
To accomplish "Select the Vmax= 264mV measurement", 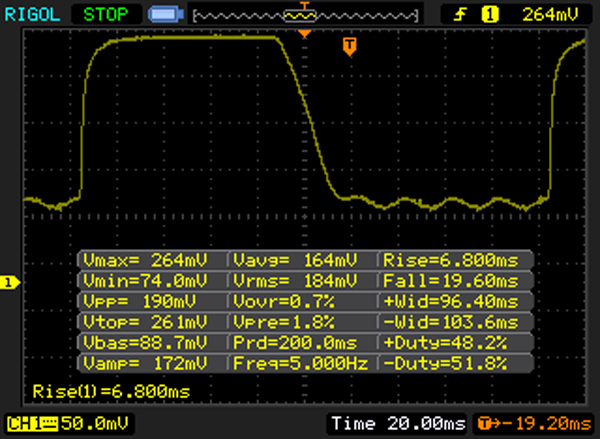I will coord(152,258).
